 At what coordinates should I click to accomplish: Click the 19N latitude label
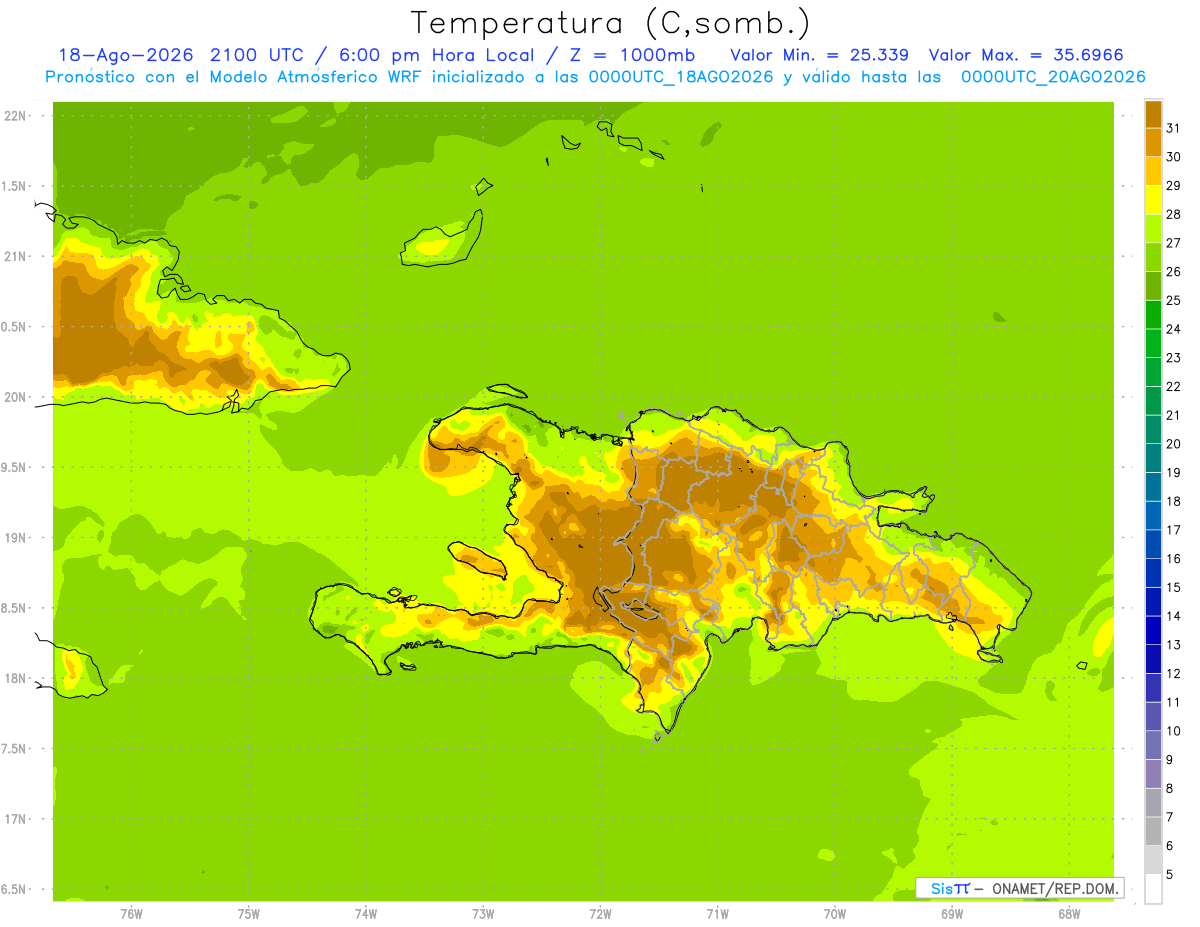point(15,538)
